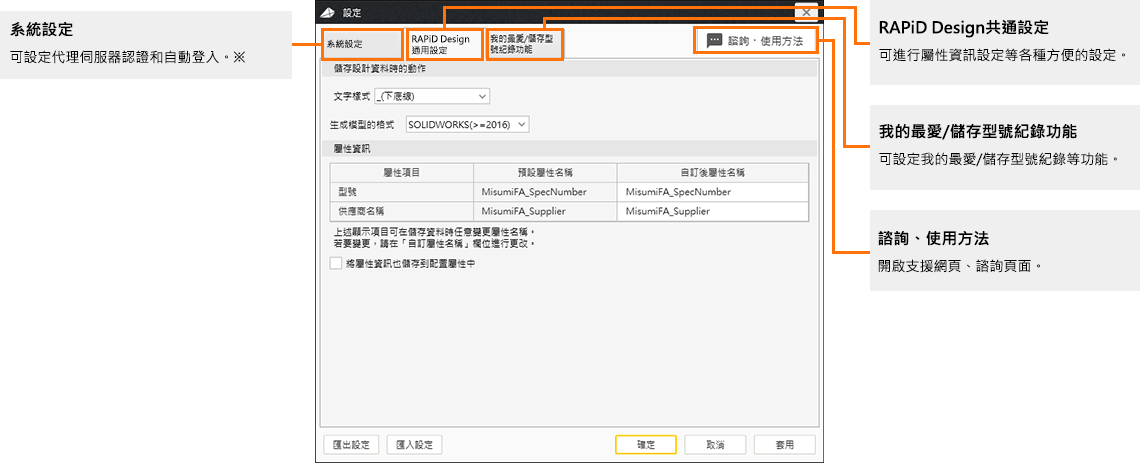The width and height of the screenshot is (1140, 463).
Task: Click the 自訂後屬性名稱 column header
Action: 712,173
